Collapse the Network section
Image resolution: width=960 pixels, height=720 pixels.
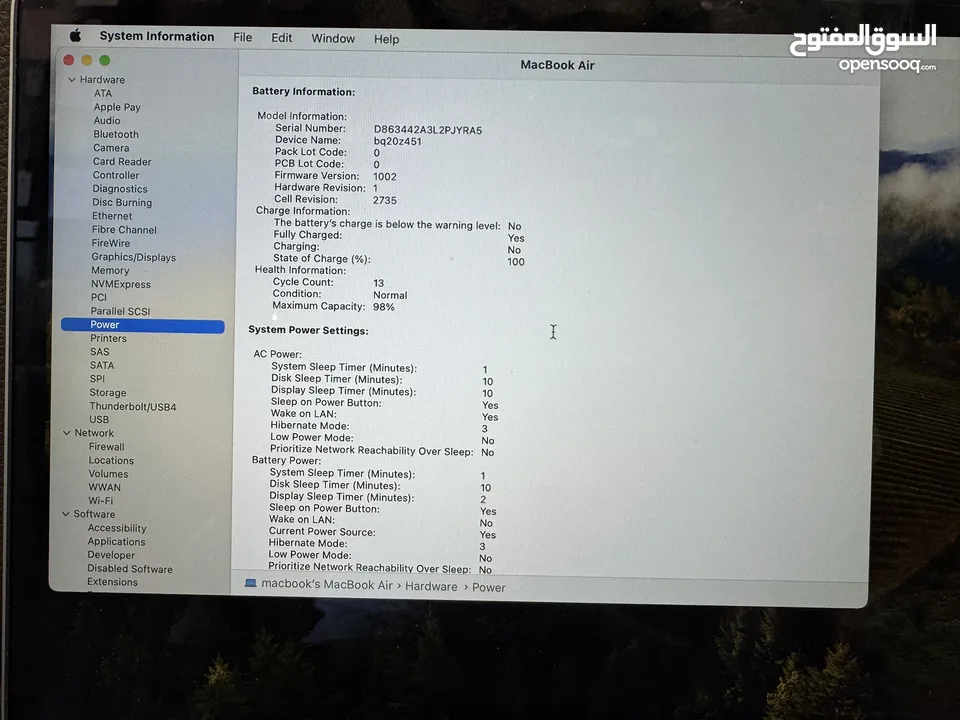67,433
